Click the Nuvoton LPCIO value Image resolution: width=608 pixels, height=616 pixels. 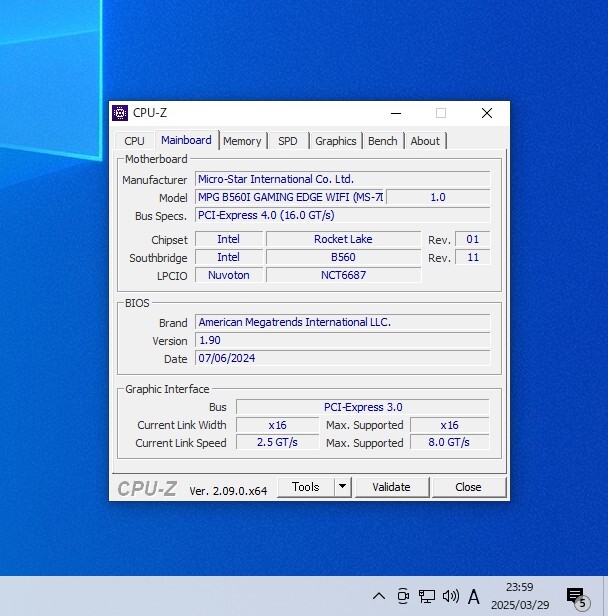pyautogui.click(x=229, y=275)
